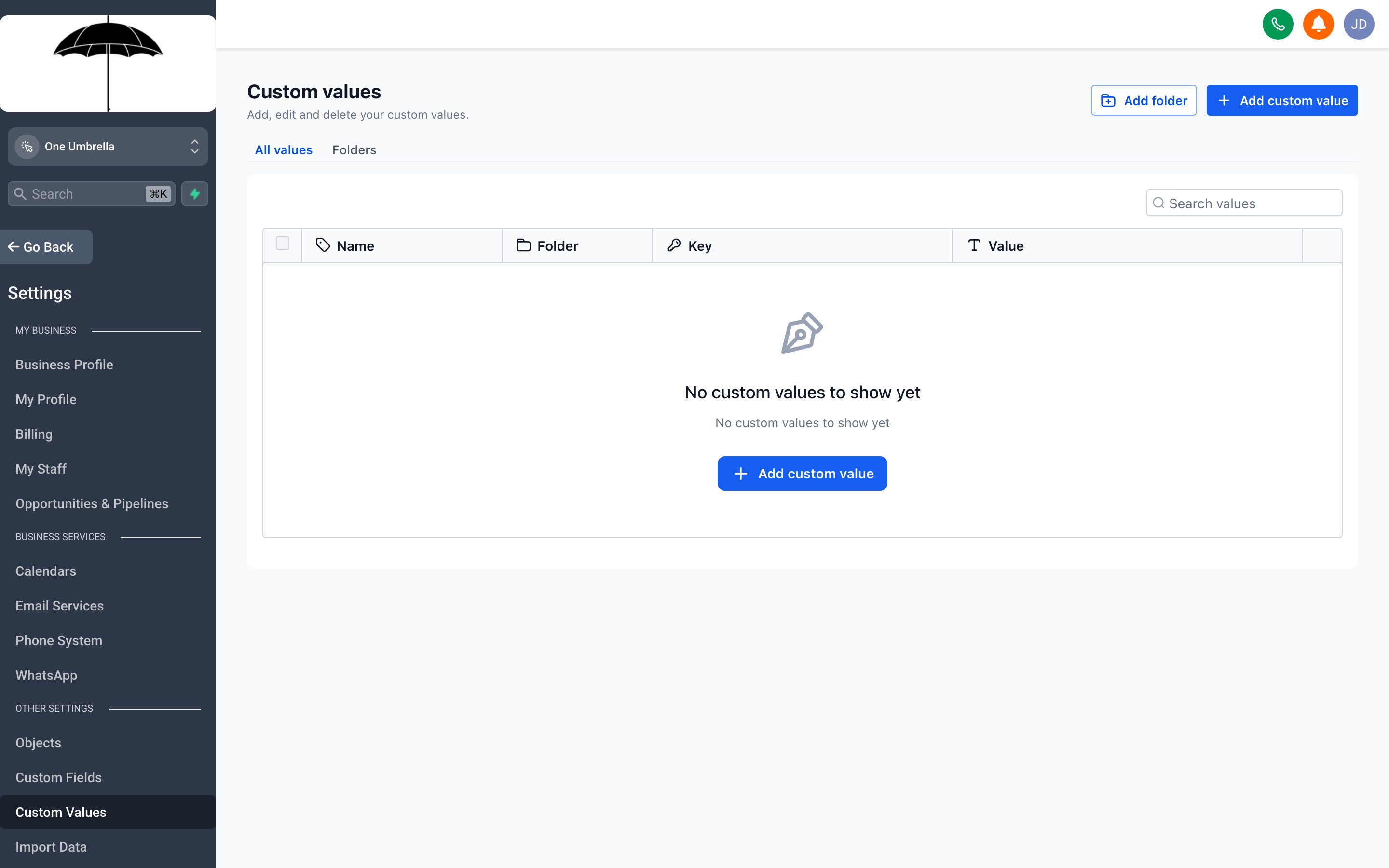Open Custom Fields settings
The width and height of the screenshot is (1389, 868).
pyautogui.click(x=58, y=777)
